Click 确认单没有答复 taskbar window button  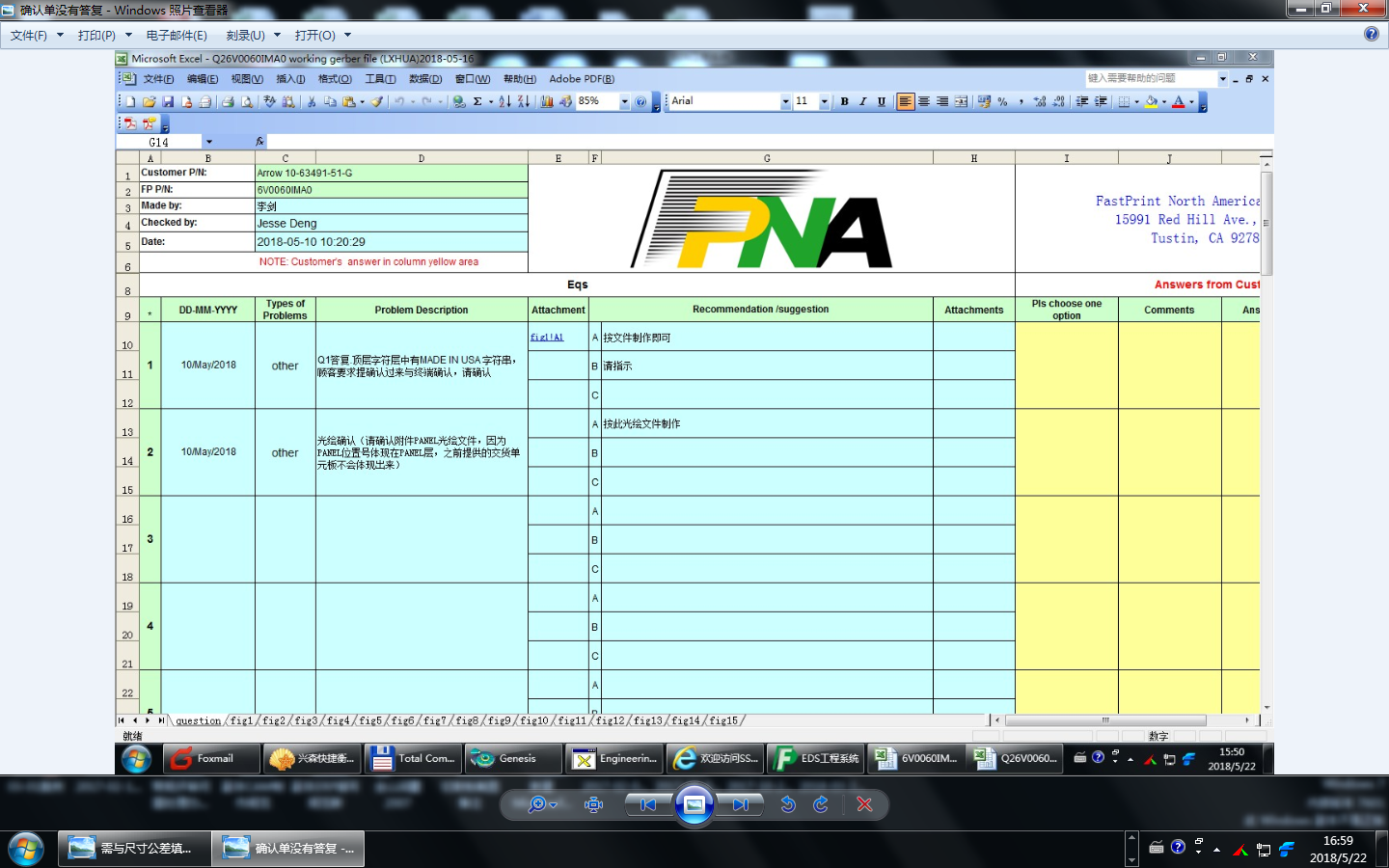tap(288, 849)
